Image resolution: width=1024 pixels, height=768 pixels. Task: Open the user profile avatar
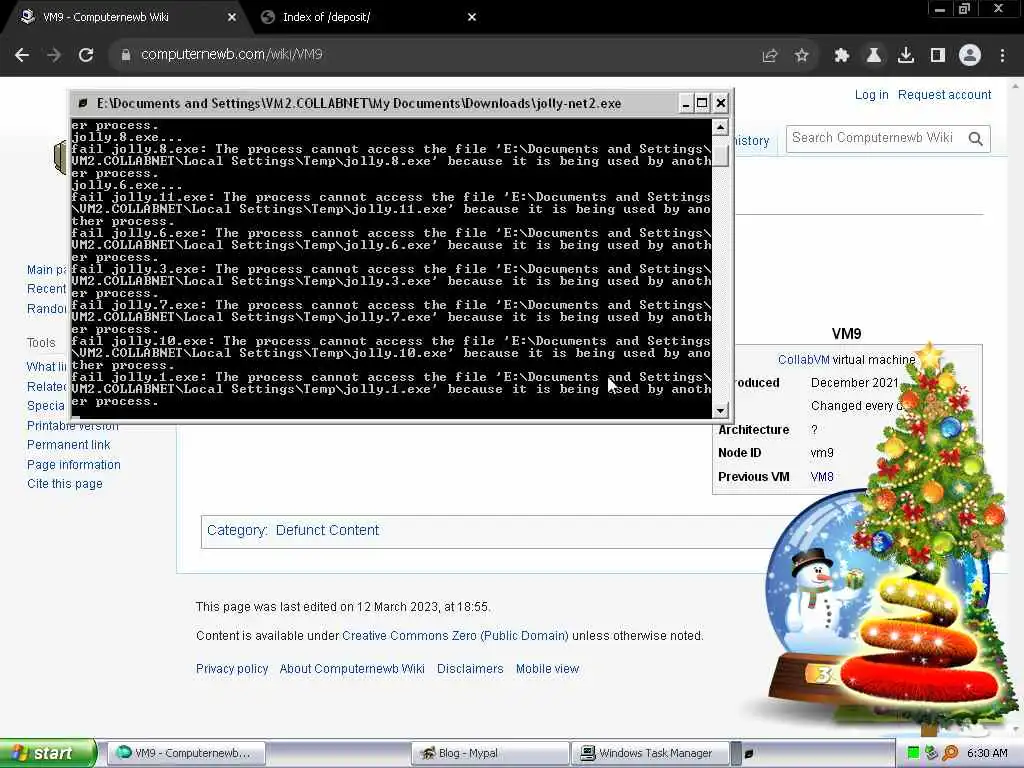(x=970, y=56)
